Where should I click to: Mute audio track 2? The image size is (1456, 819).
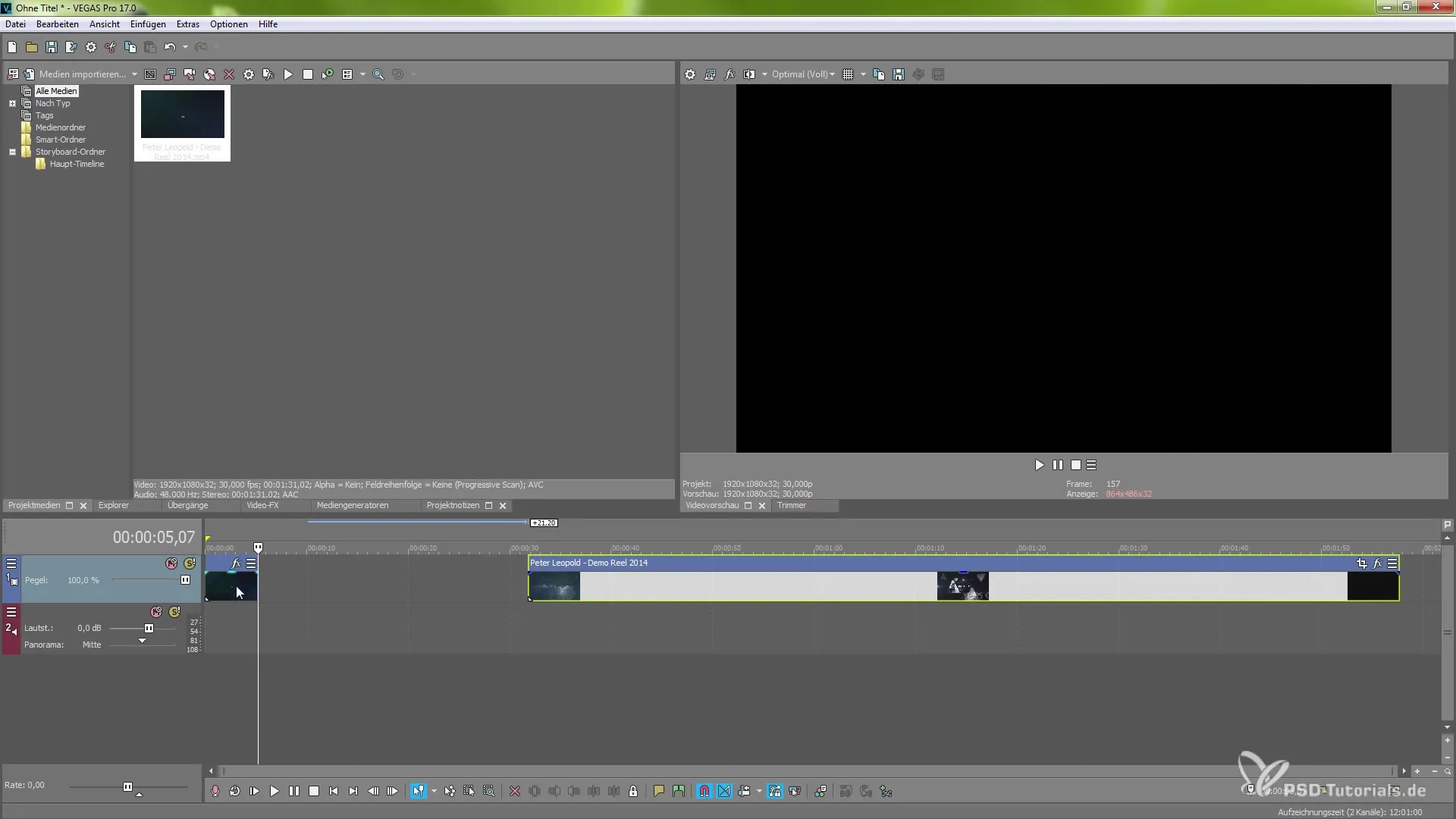[x=156, y=612]
